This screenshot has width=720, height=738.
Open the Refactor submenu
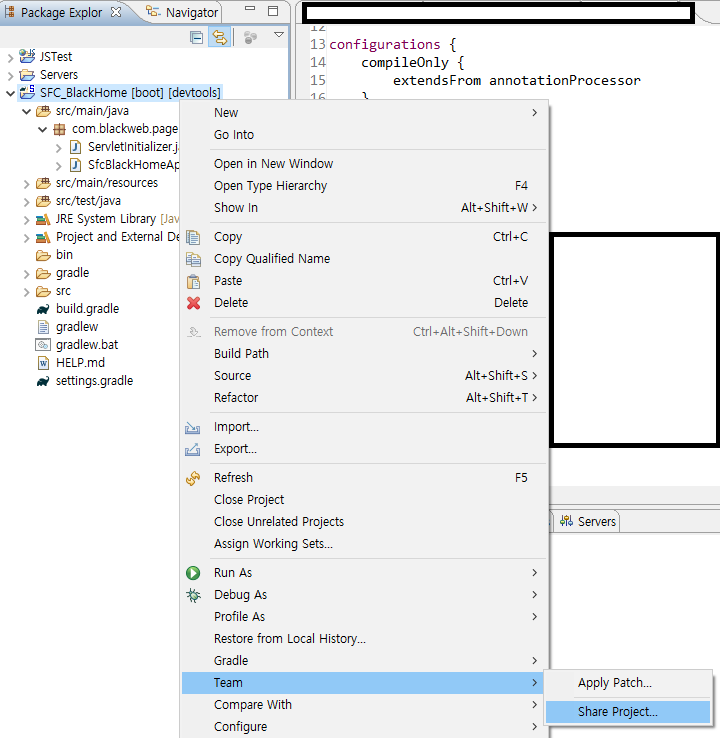point(365,398)
